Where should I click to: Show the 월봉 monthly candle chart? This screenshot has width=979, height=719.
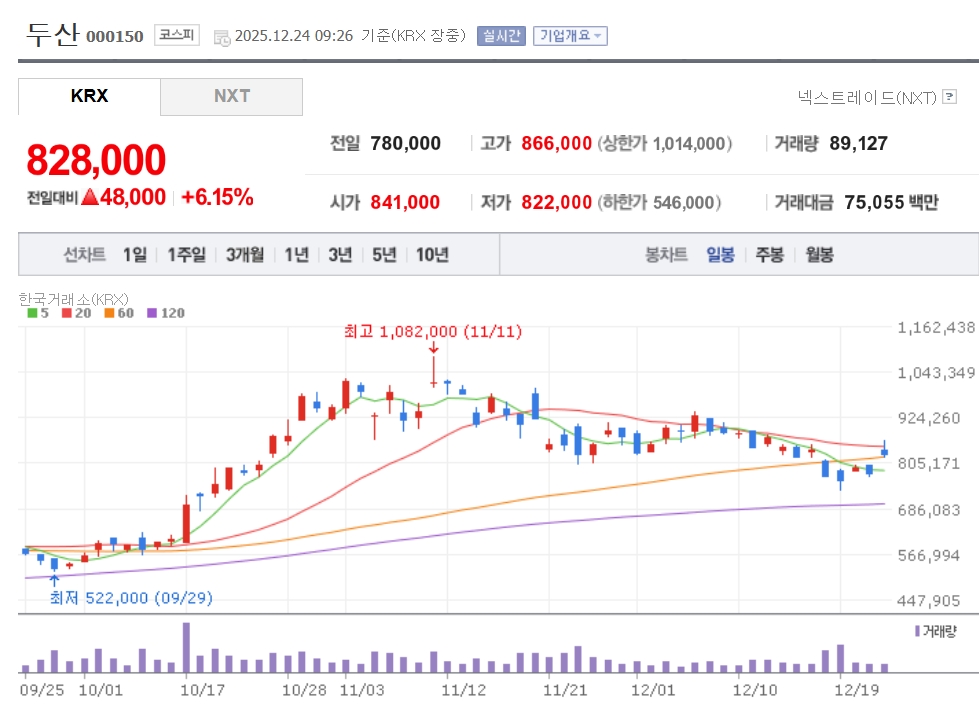[x=818, y=255]
